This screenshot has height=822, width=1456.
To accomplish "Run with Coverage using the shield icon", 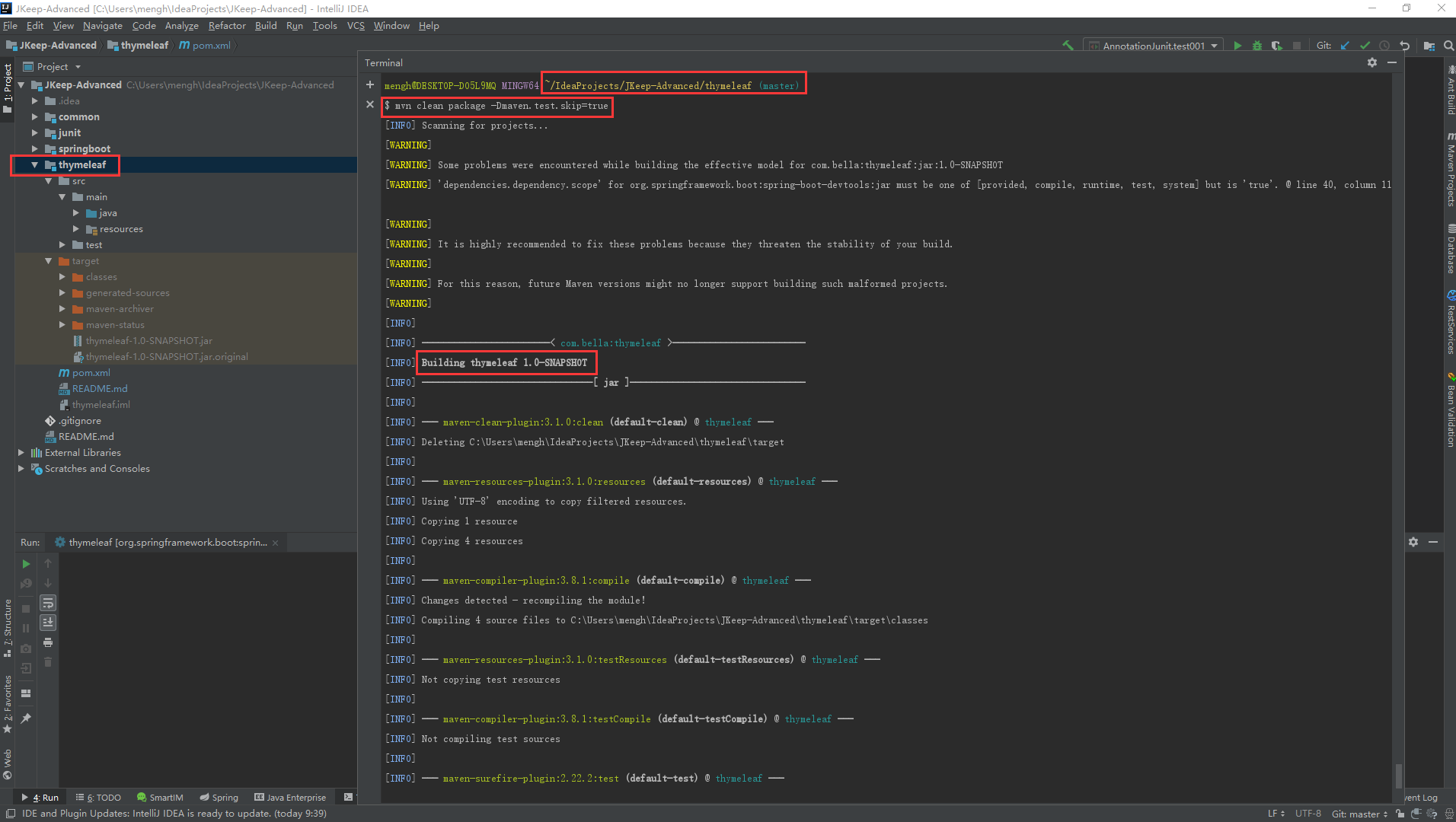I will coord(1277,46).
